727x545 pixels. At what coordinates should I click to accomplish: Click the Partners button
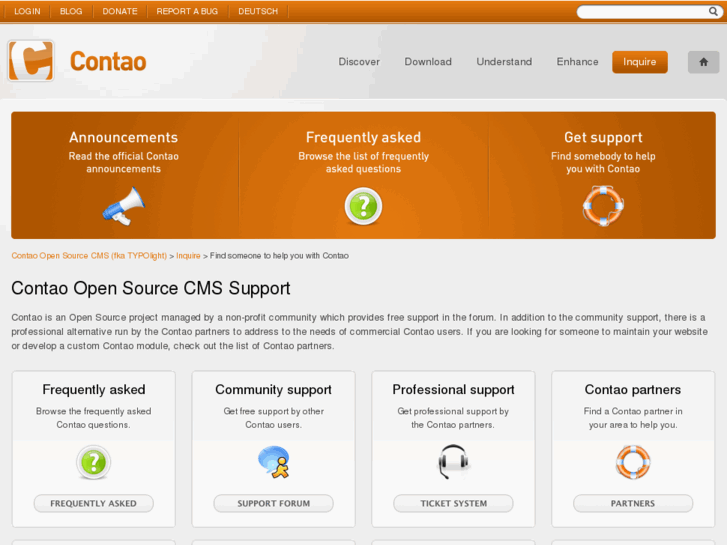click(633, 503)
